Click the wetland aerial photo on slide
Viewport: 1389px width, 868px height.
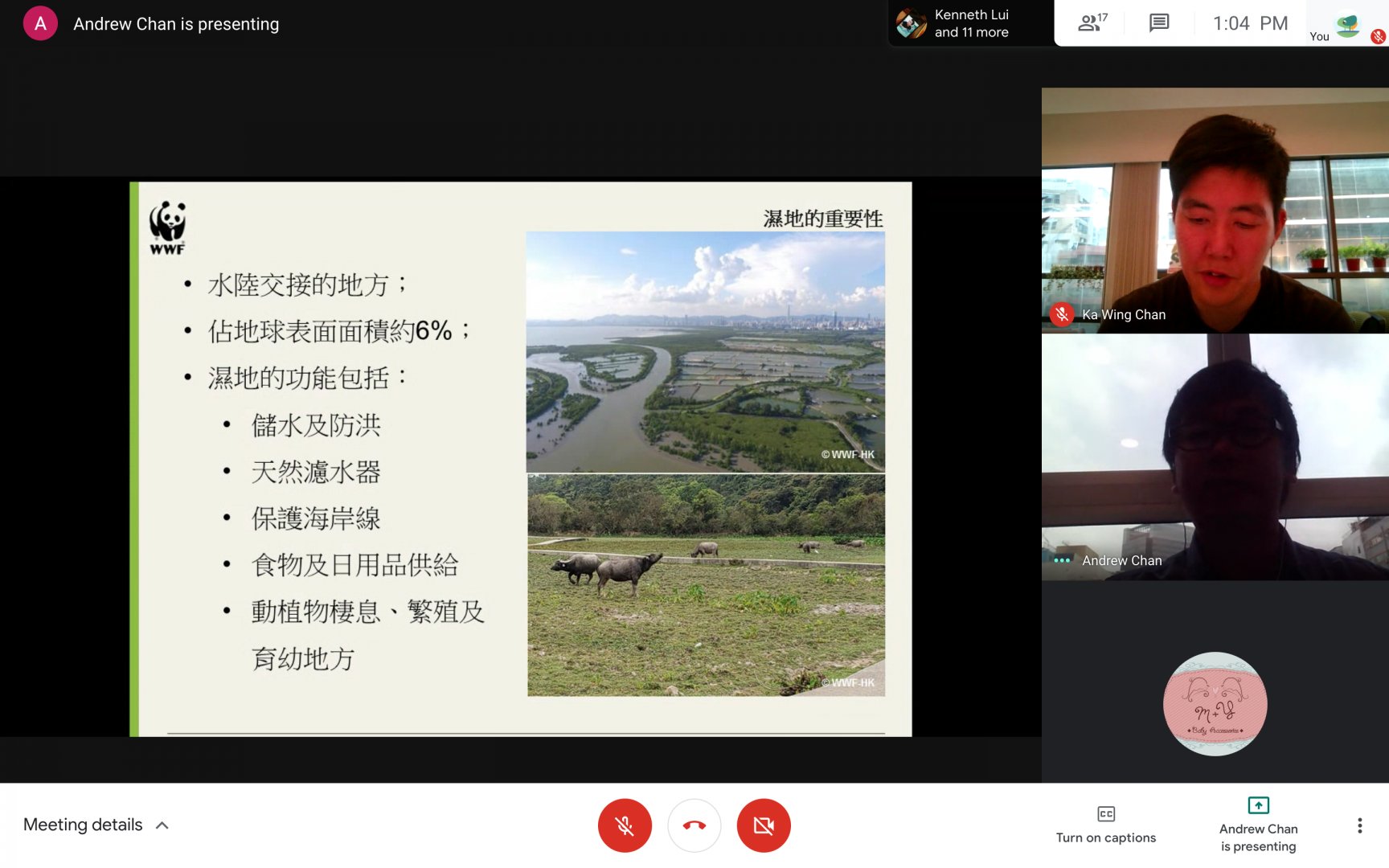pyautogui.click(x=705, y=351)
